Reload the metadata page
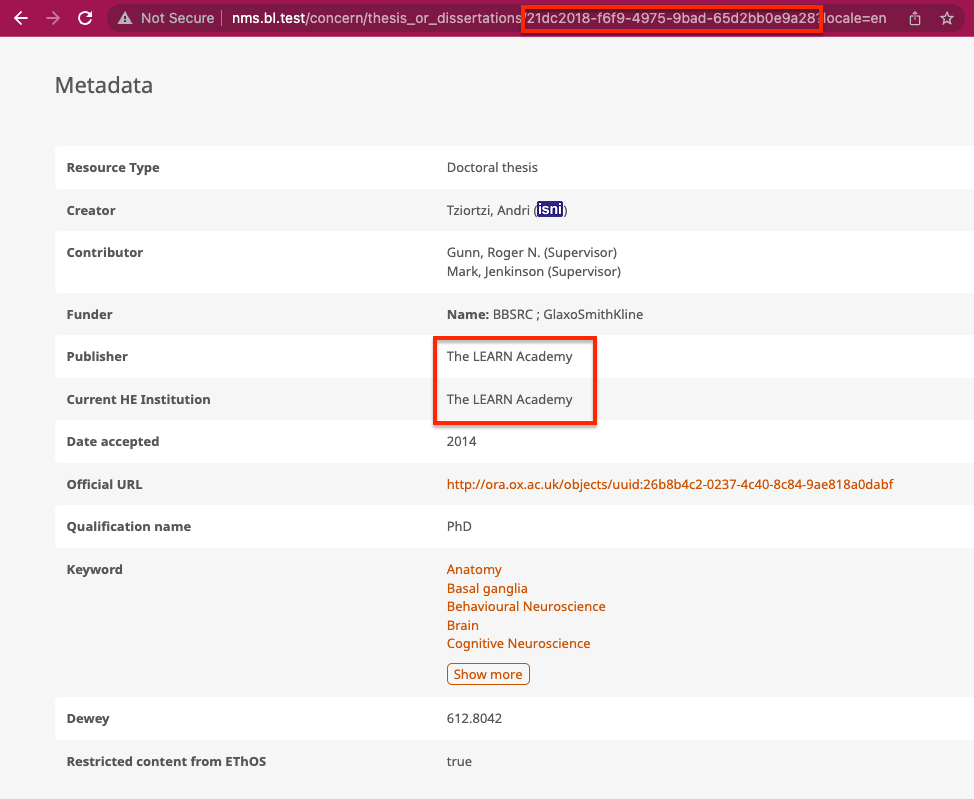The width and height of the screenshot is (974, 799). (x=85, y=18)
